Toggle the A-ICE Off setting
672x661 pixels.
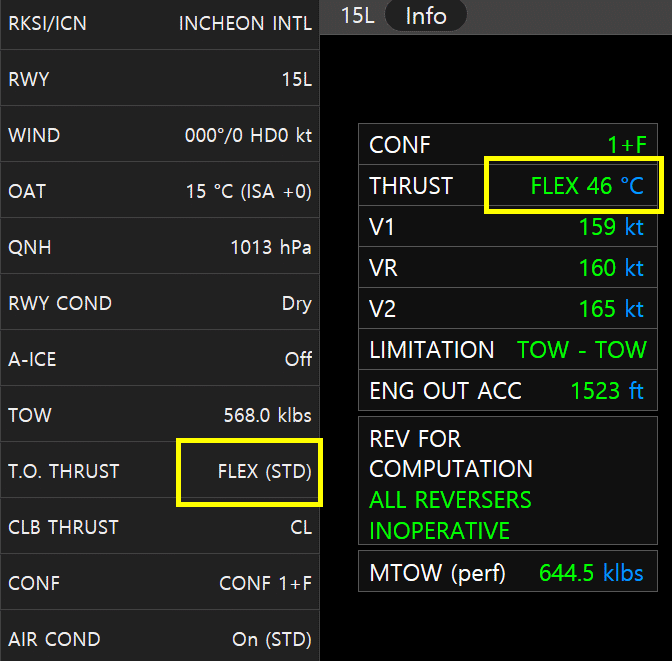(160, 359)
